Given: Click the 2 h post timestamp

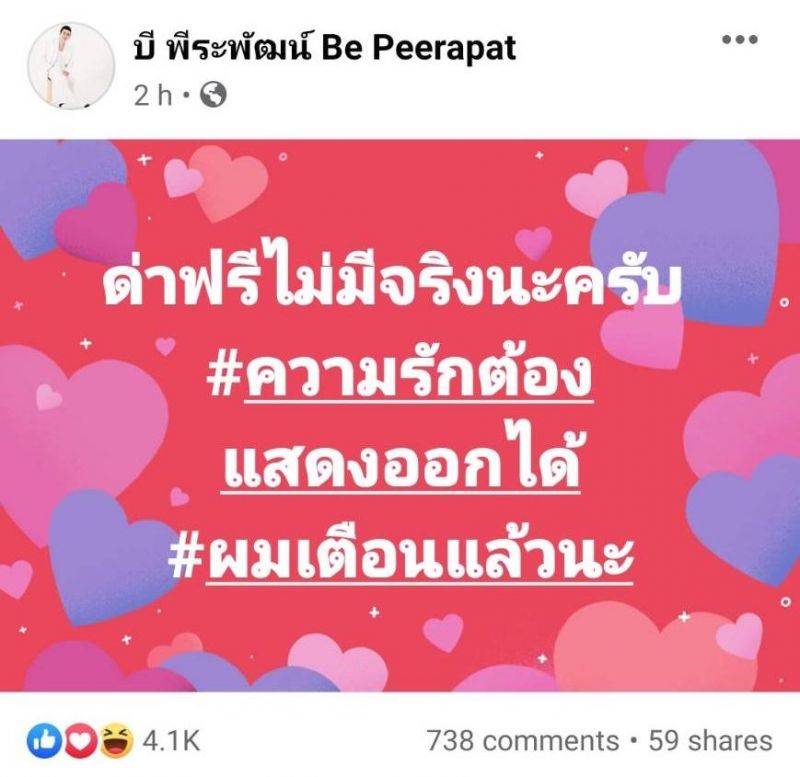Looking at the screenshot, I should click(154, 95).
